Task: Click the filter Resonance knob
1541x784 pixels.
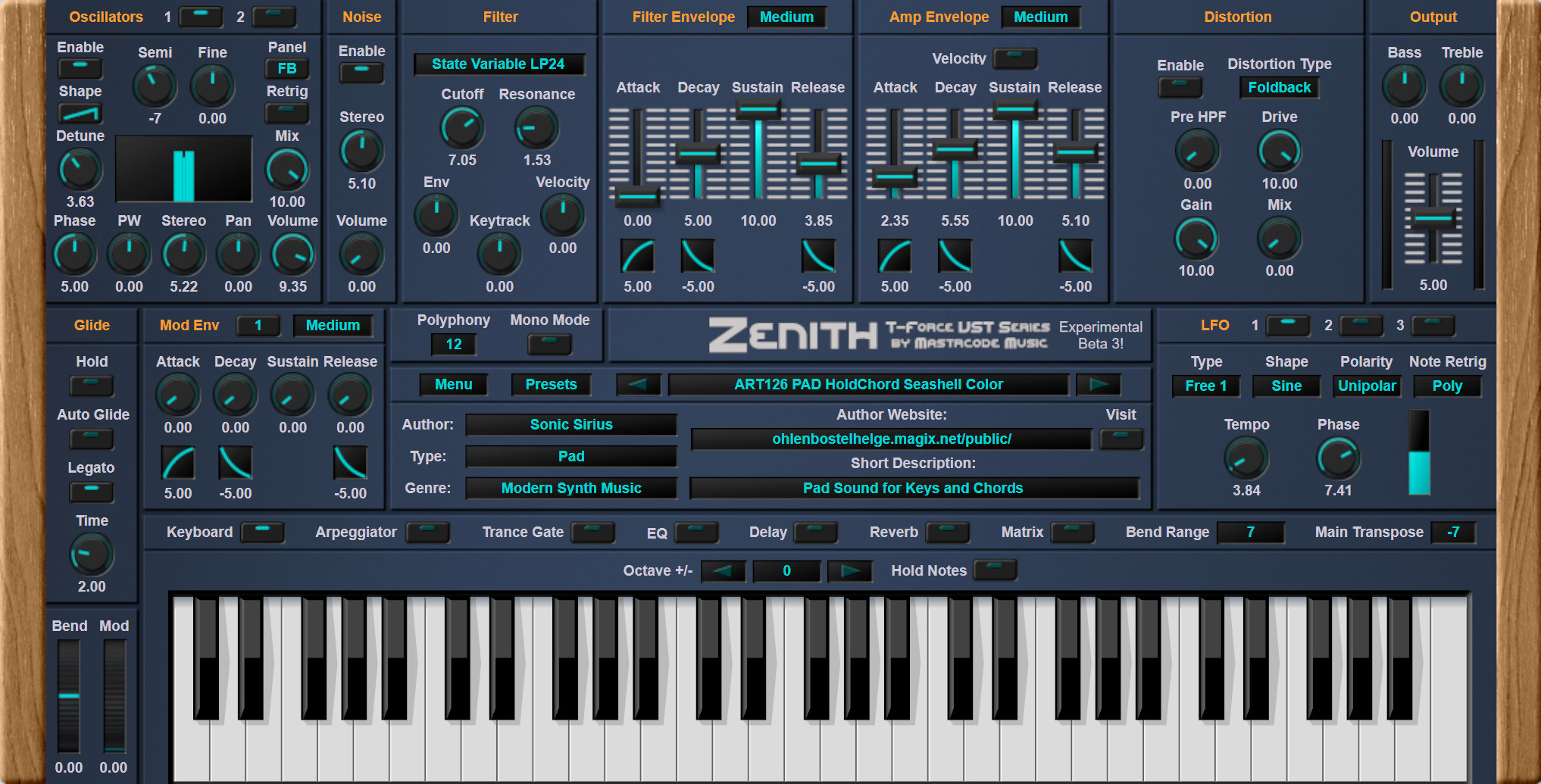Action: click(536, 127)
